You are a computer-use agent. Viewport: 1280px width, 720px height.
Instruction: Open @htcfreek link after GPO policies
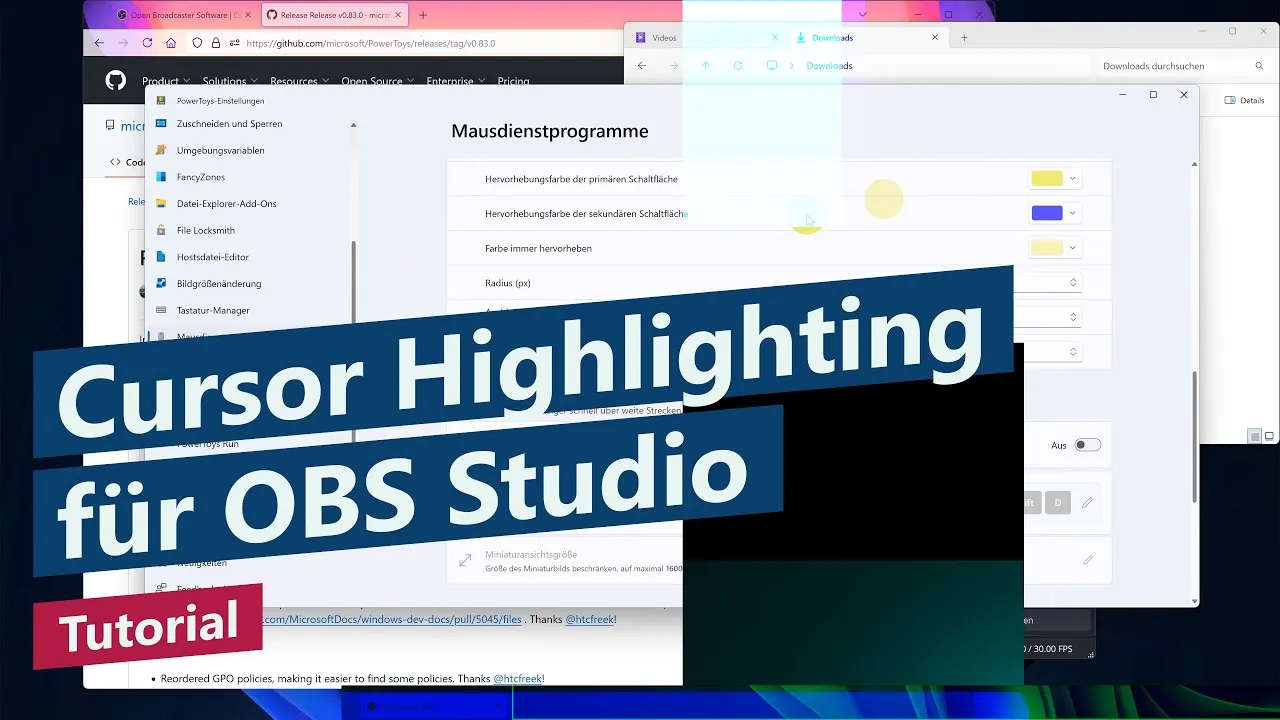pos(518,678)
